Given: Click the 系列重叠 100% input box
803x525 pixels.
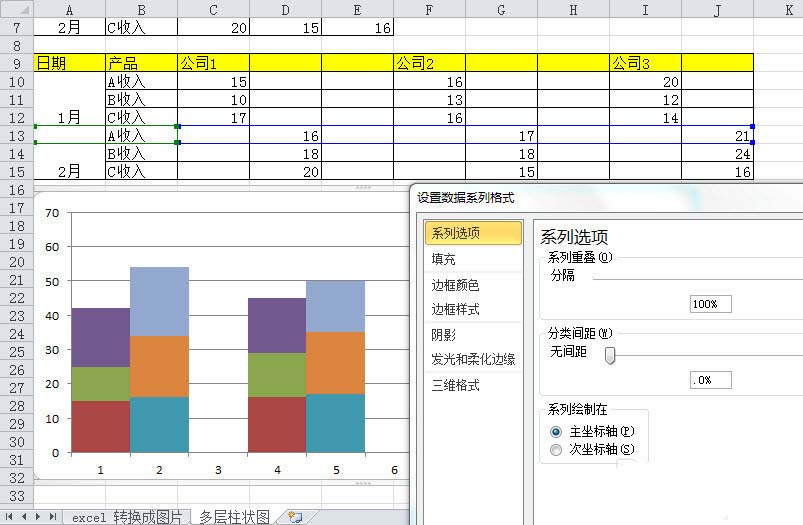Looking at the screenshot, I should (710, 304).
